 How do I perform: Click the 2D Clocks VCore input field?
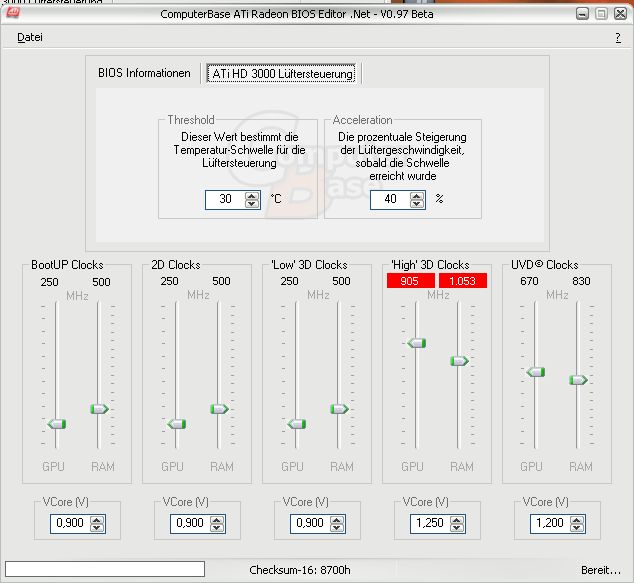190,523
